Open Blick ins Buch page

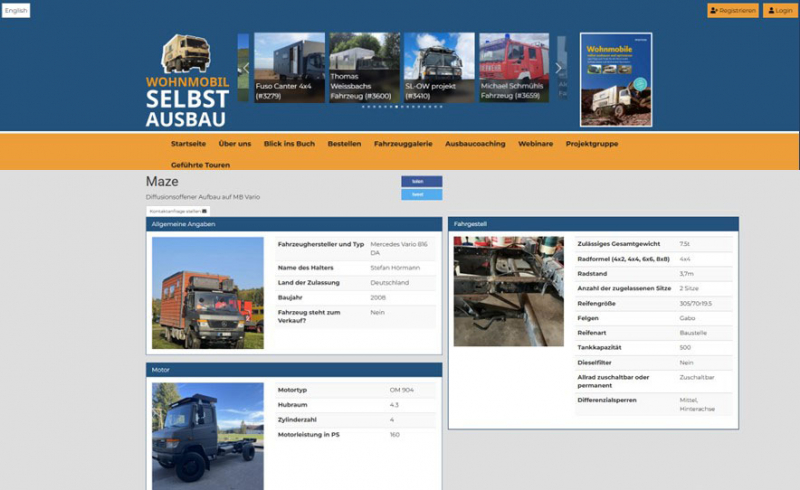289,144
